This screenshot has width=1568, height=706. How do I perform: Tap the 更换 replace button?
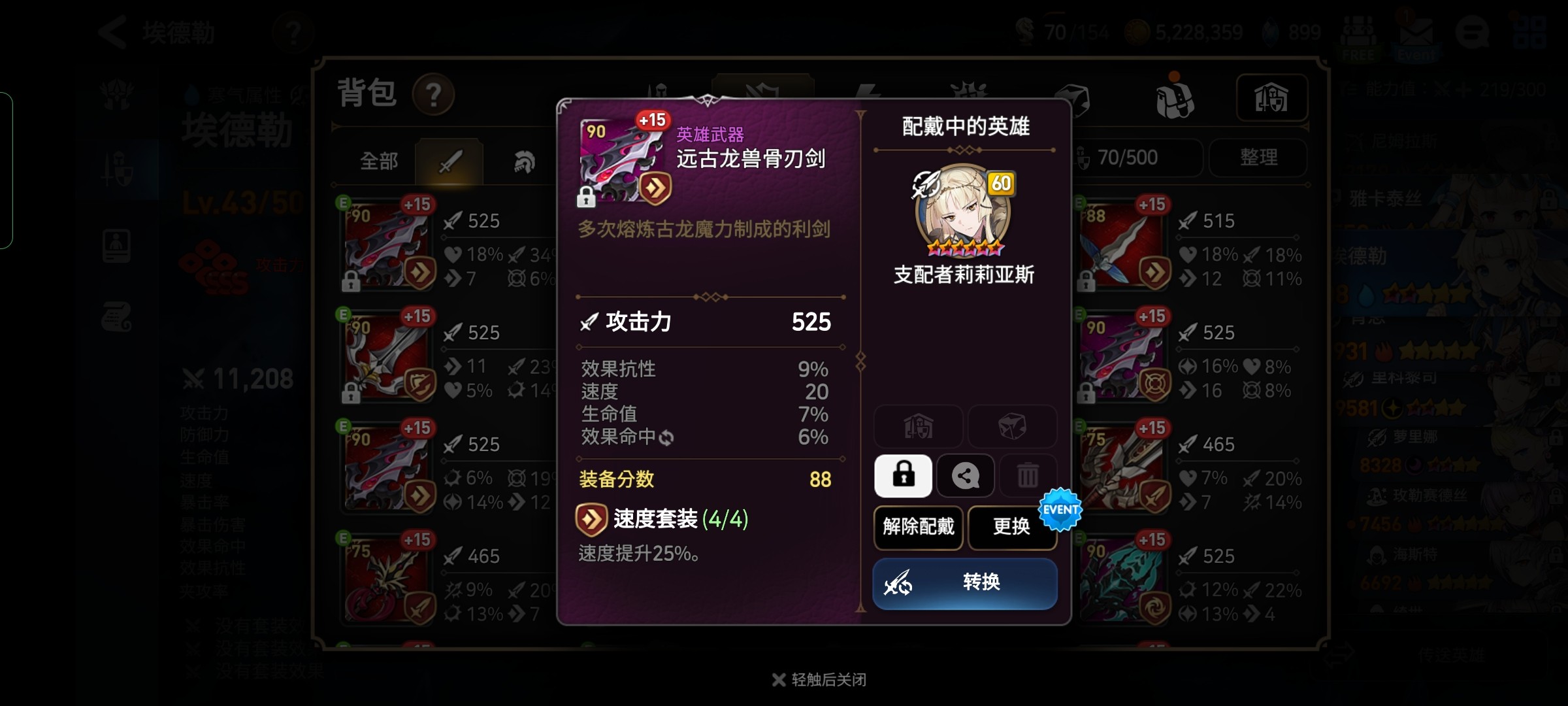coord(1011,527)
